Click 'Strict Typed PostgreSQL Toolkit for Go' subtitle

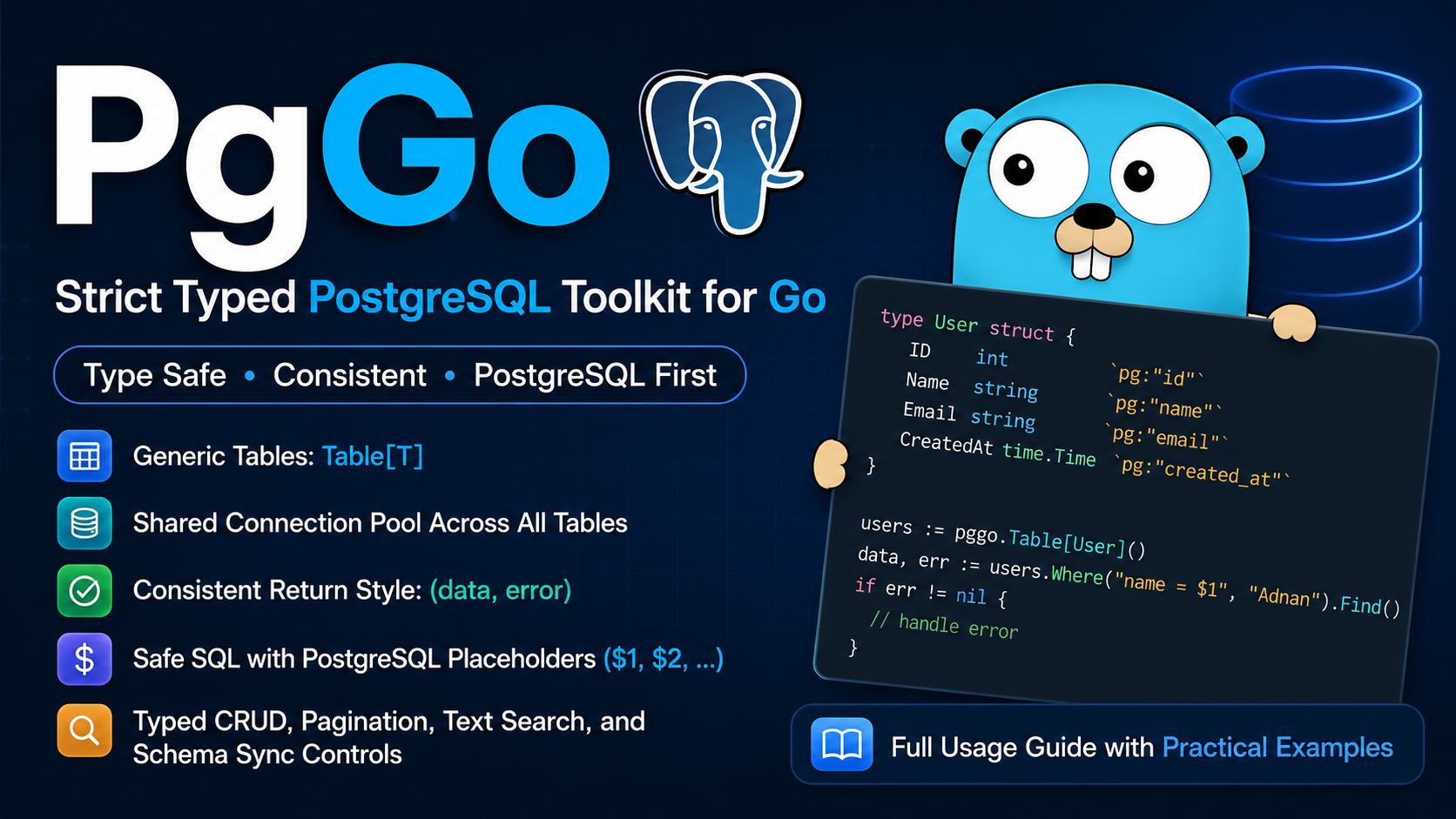441,298
